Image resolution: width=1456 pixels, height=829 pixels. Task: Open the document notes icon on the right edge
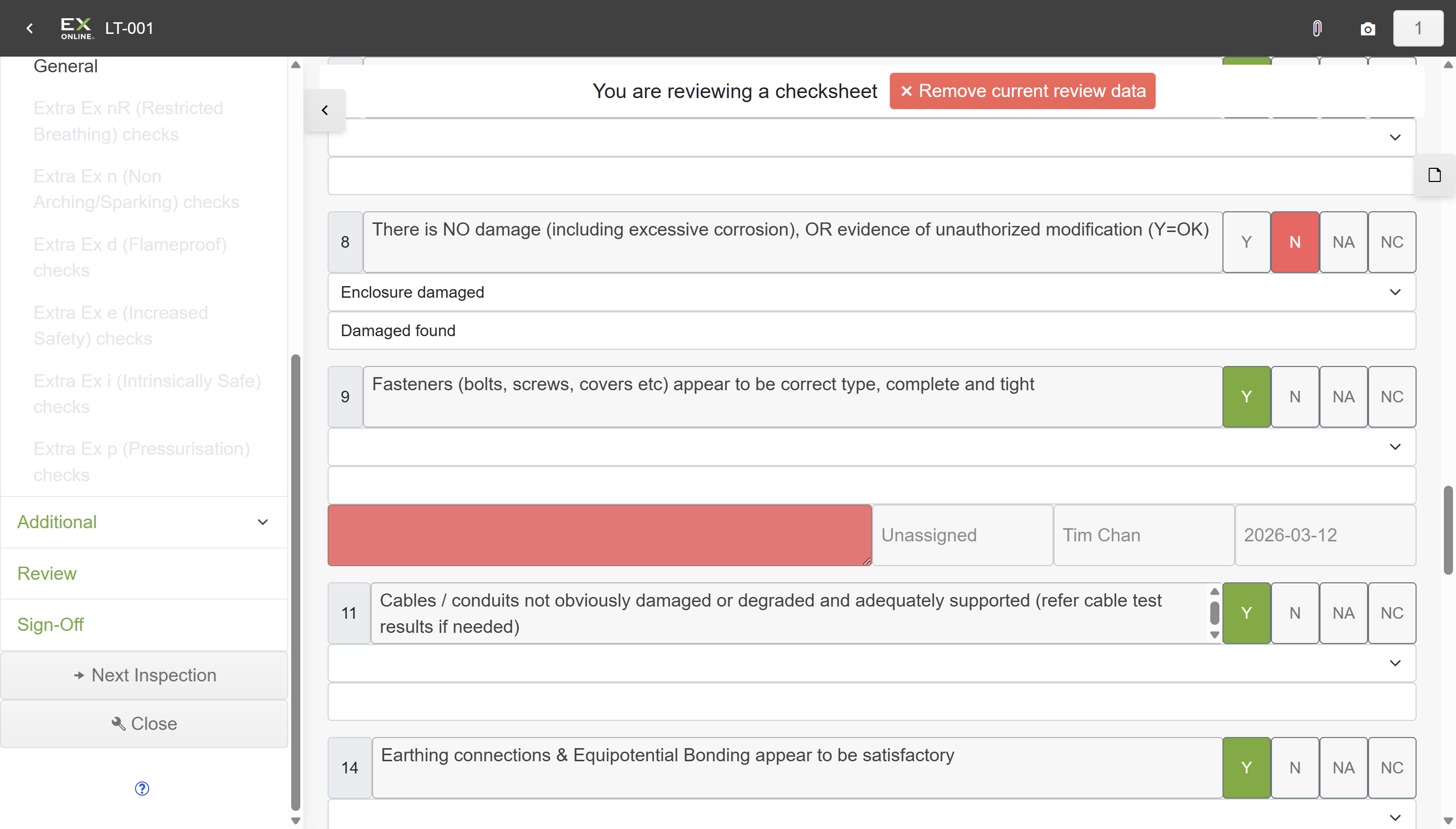[1434, 175]
